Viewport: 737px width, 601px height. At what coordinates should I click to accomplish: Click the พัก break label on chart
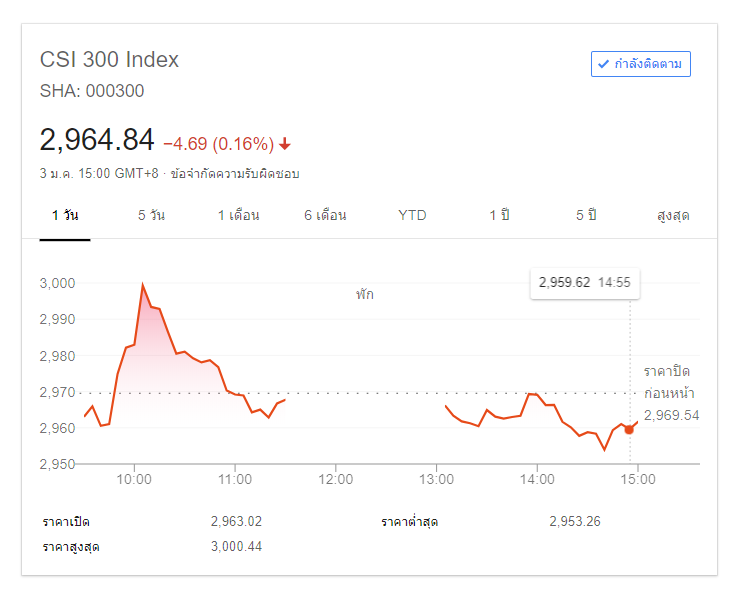(x=365, y=295)
